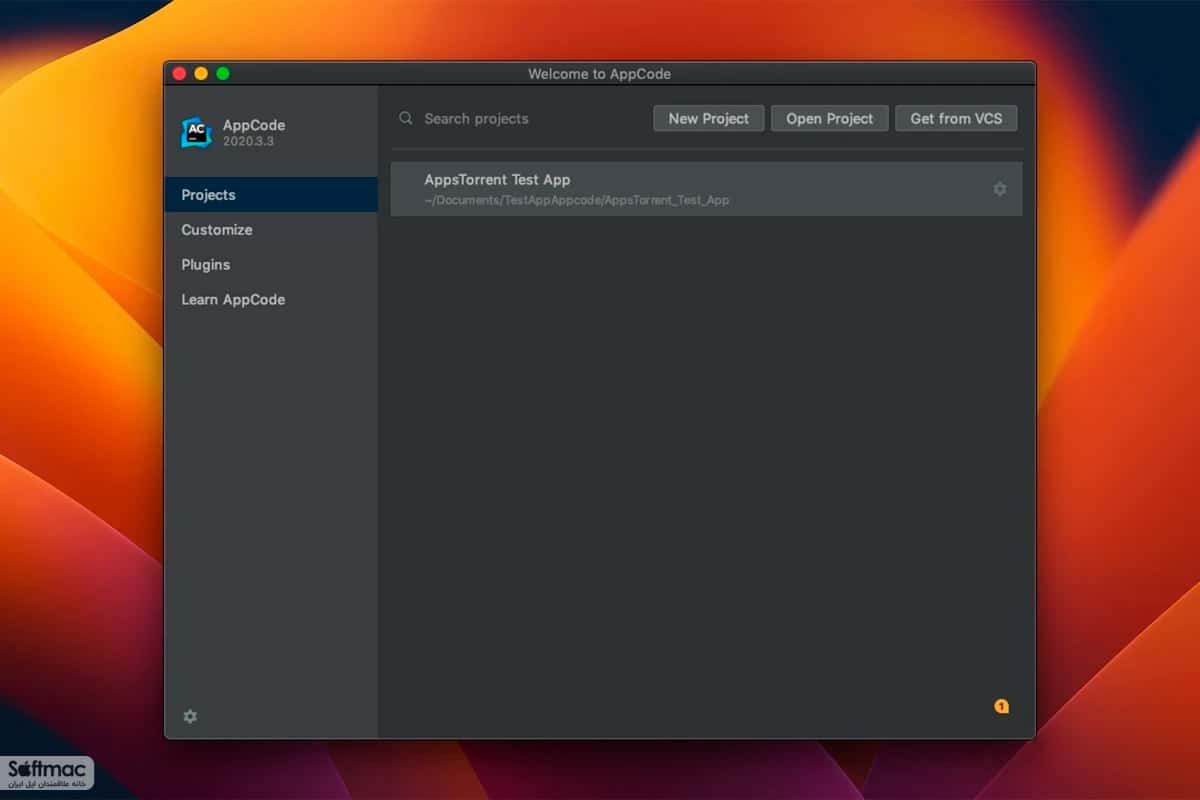
Task: Click the magnifier icon in search bar
Action: point(406,118)
